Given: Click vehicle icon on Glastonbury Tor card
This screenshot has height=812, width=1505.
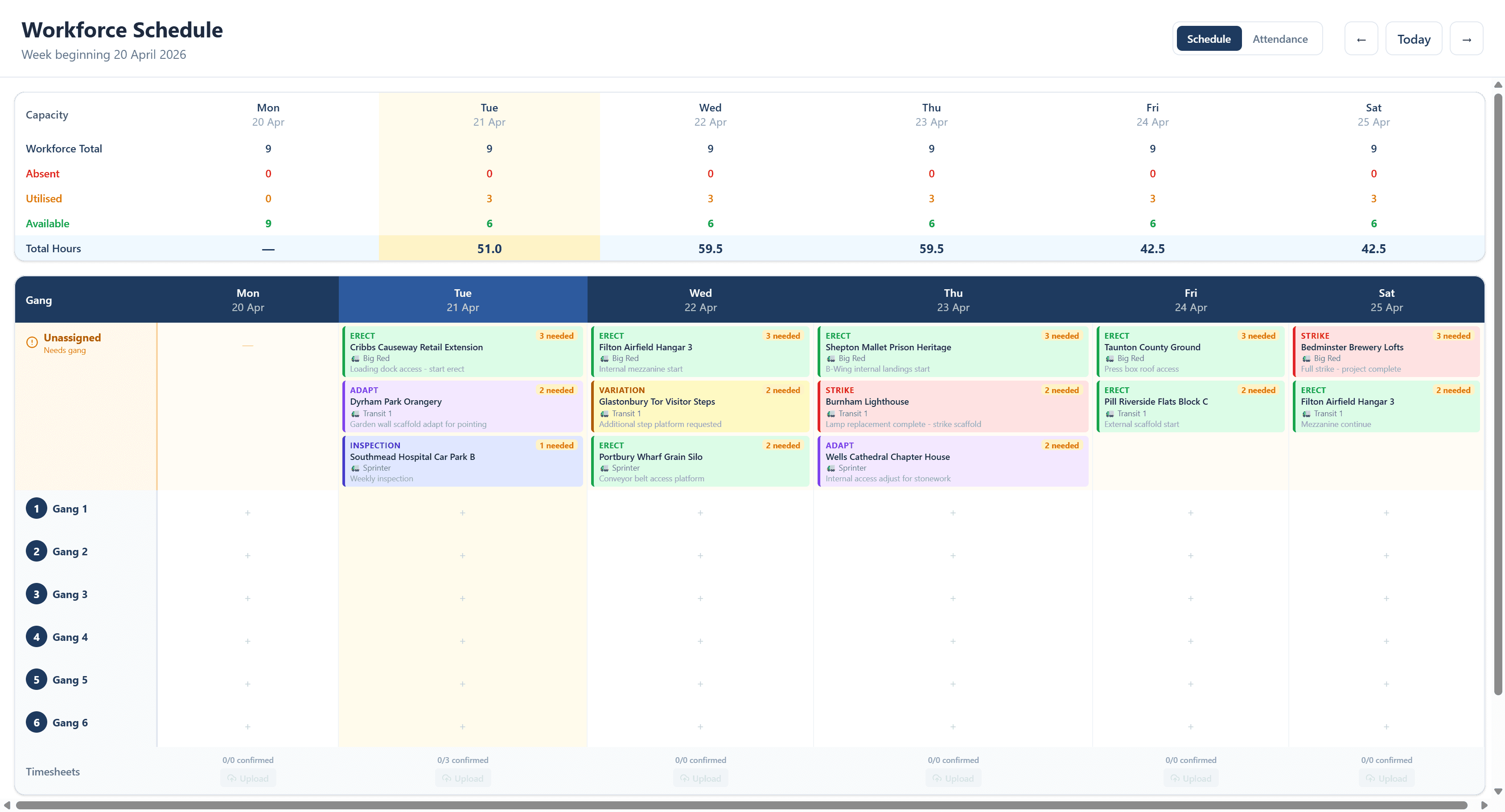Looking at the screenshot, I should tap(604, 414).
